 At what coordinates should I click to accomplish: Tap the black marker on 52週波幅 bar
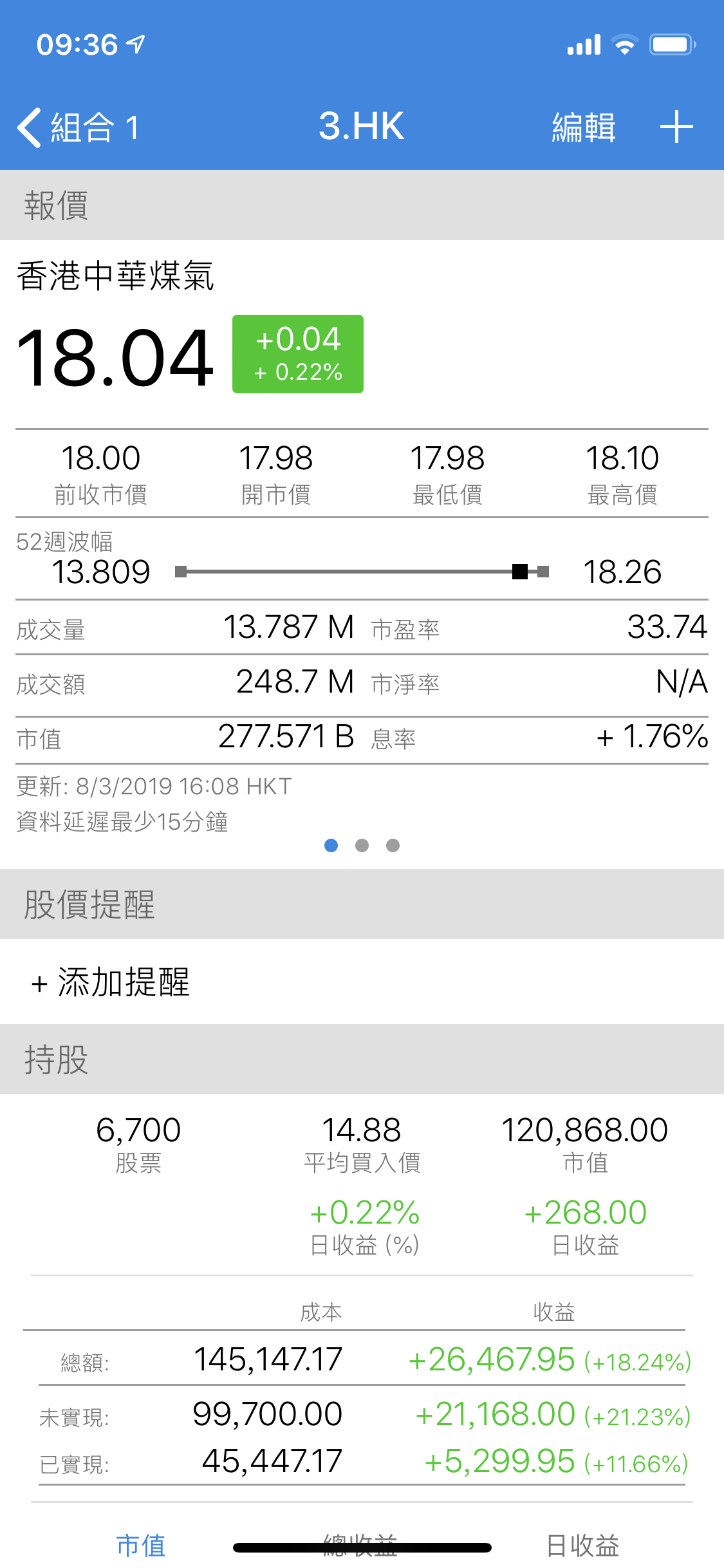[x=520, y=572]
